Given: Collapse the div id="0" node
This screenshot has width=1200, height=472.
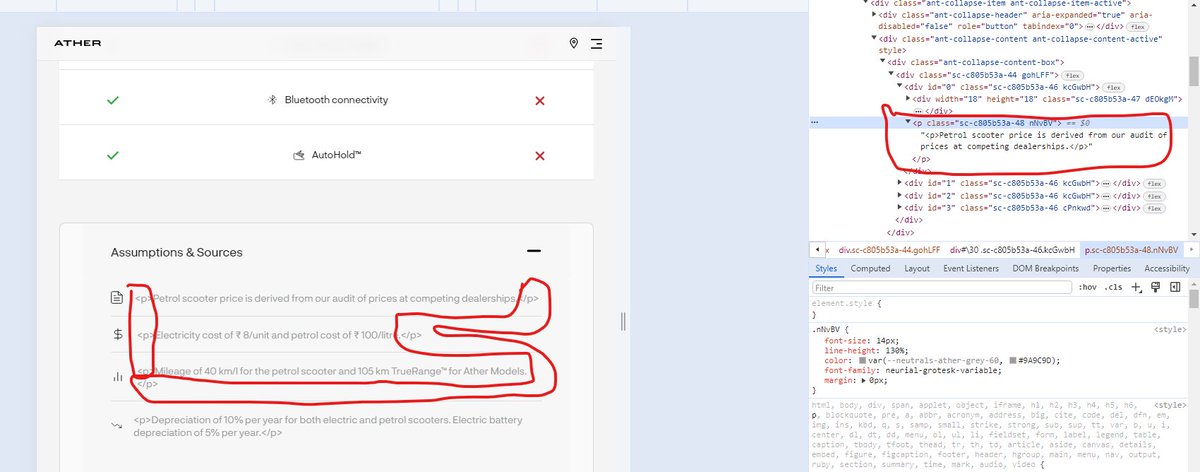Looking at the screenshot, I should coord(899,87).
